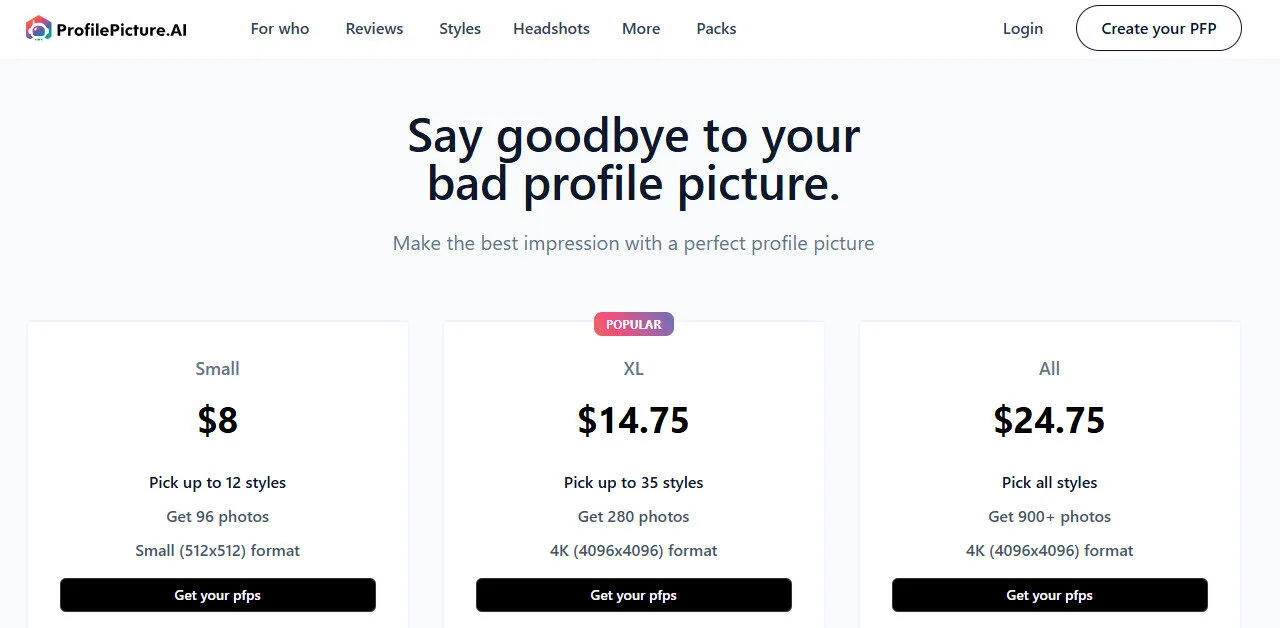
Task: Click the 'Pick up to 35 styles' text
Action: click(633, 482)
